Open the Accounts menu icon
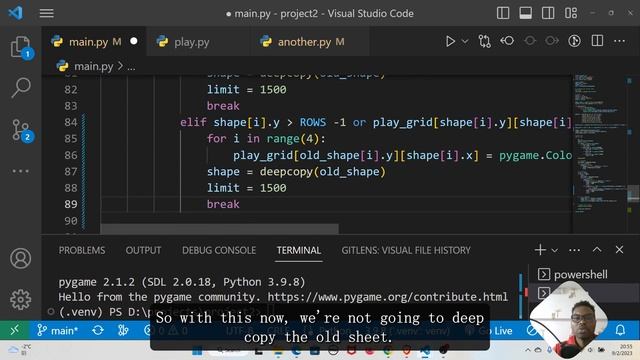The height and width of the screenshot is (360, 640). 20,258
